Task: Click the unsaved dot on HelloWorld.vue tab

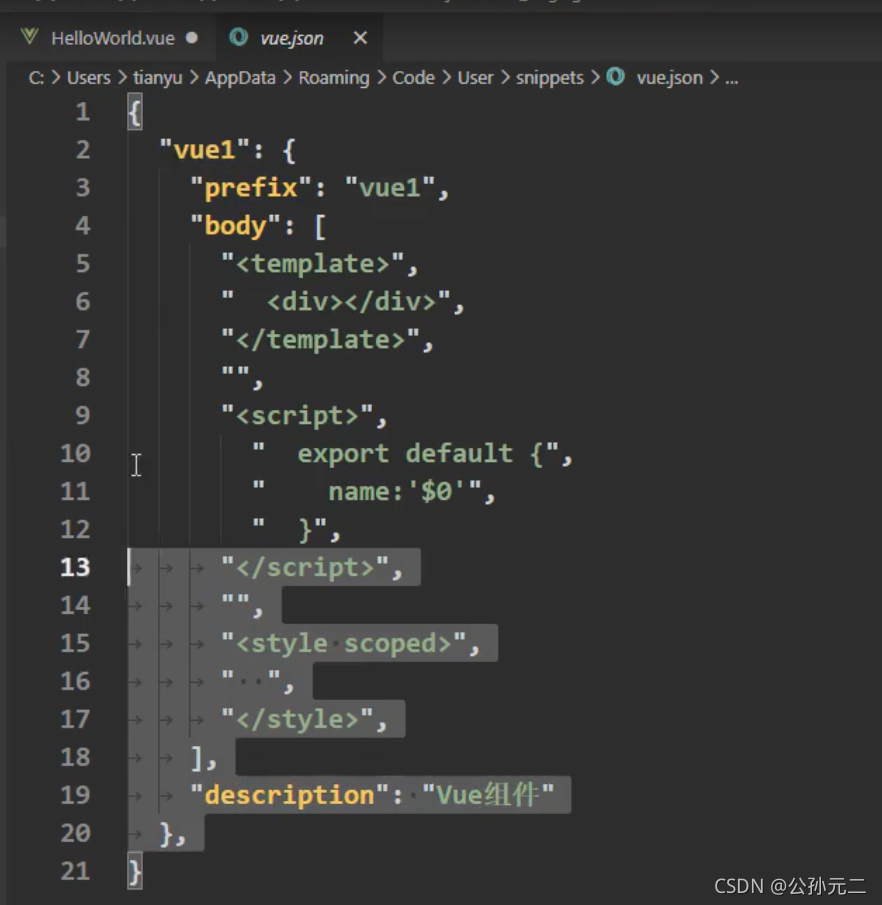Action: click(192, 38)
